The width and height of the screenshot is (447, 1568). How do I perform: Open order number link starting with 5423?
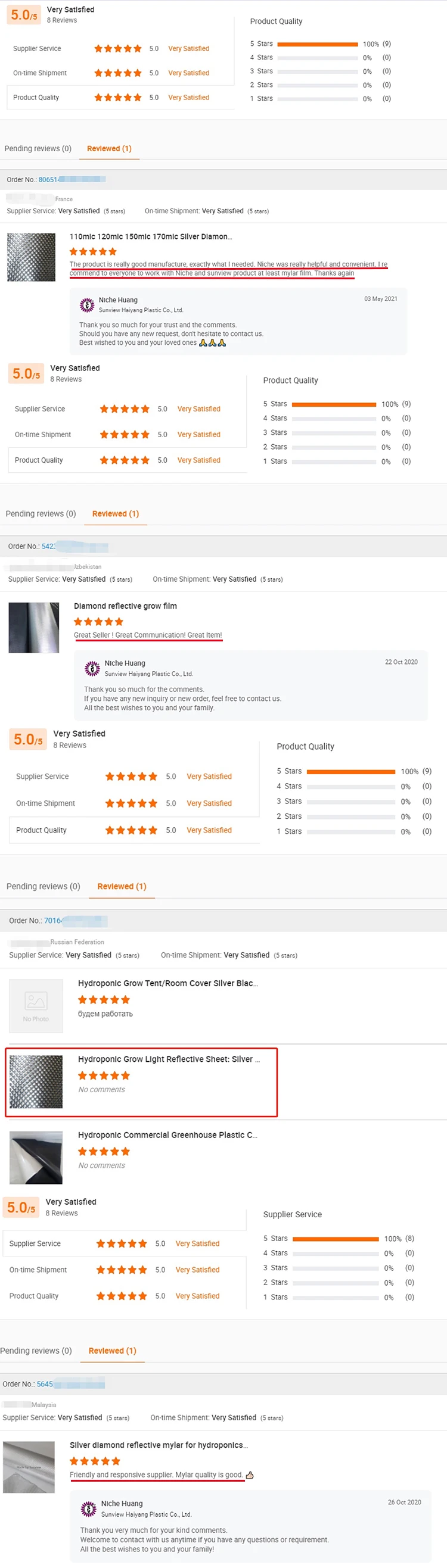click(48, 546)
